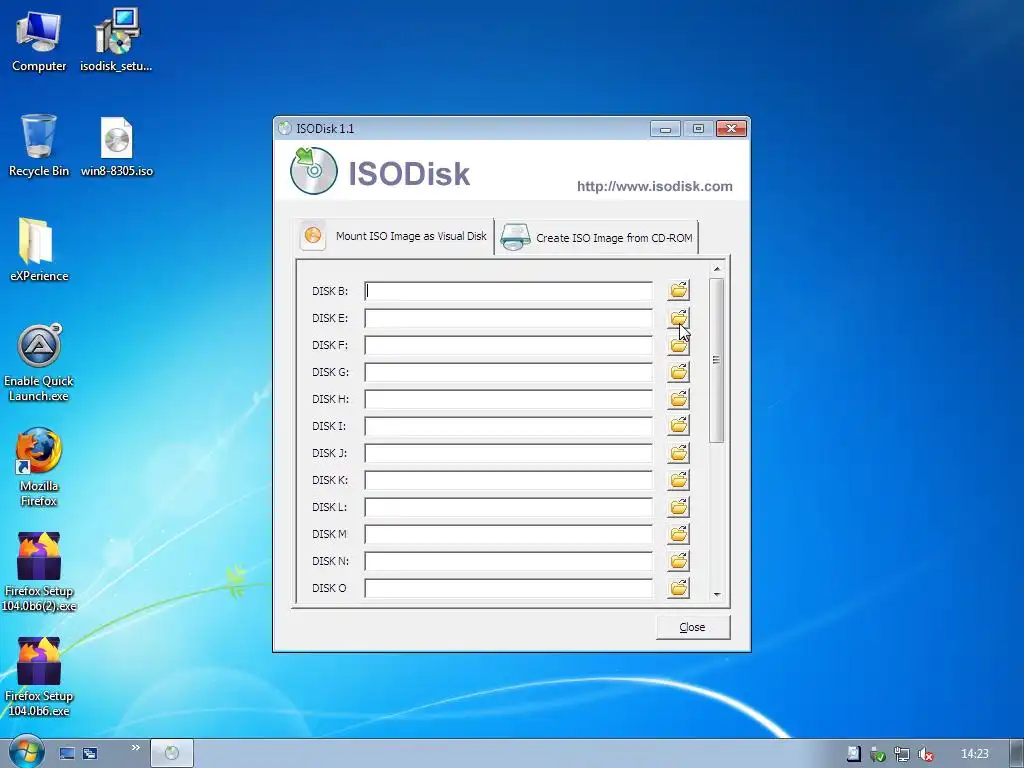
Task: Click the ISODisk taskbar button
Action: click(x=172, y=753)
